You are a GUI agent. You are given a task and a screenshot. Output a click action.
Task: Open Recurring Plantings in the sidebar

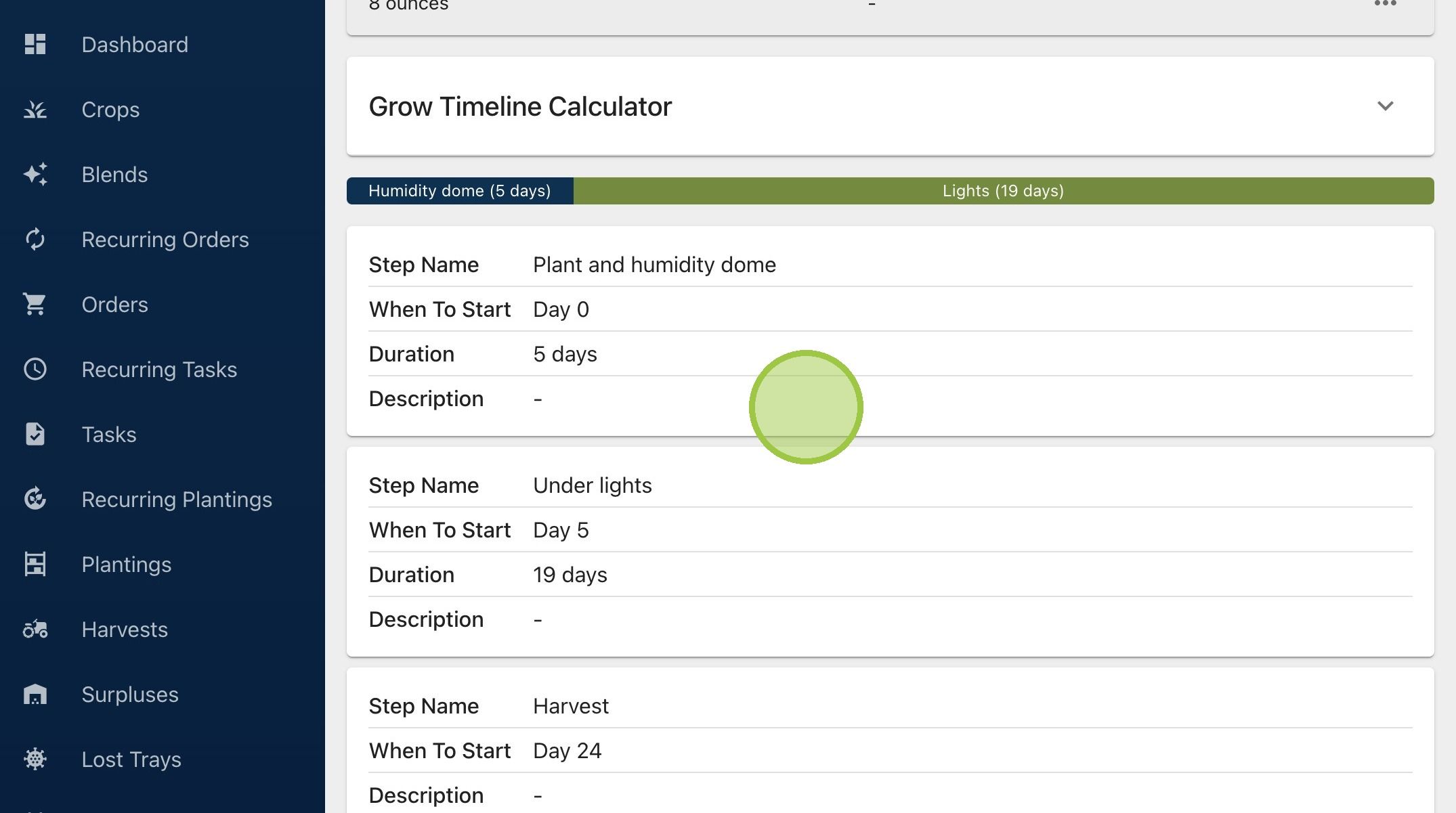click(177, 499)
